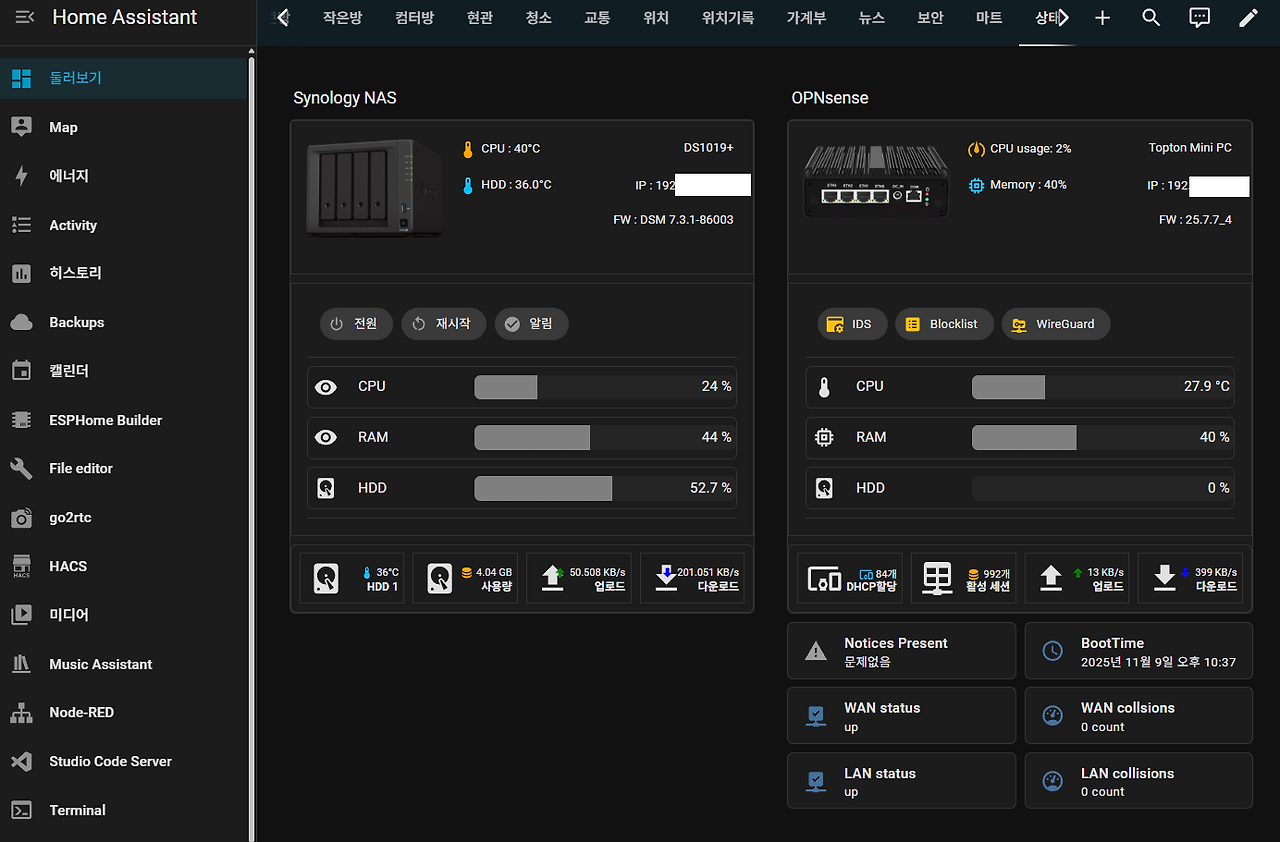Open go2rtc from the sidebar

click(123, 517)
